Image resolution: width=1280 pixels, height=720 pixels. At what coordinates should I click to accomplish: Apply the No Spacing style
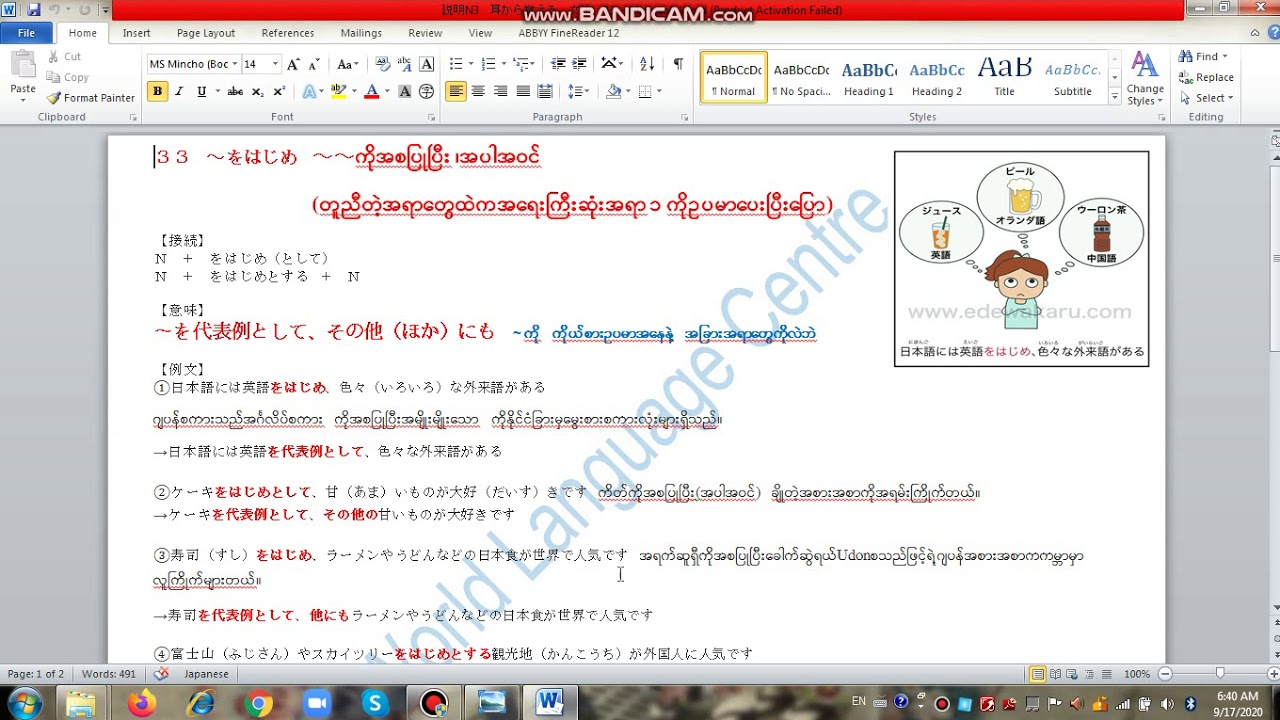[802, 78]
